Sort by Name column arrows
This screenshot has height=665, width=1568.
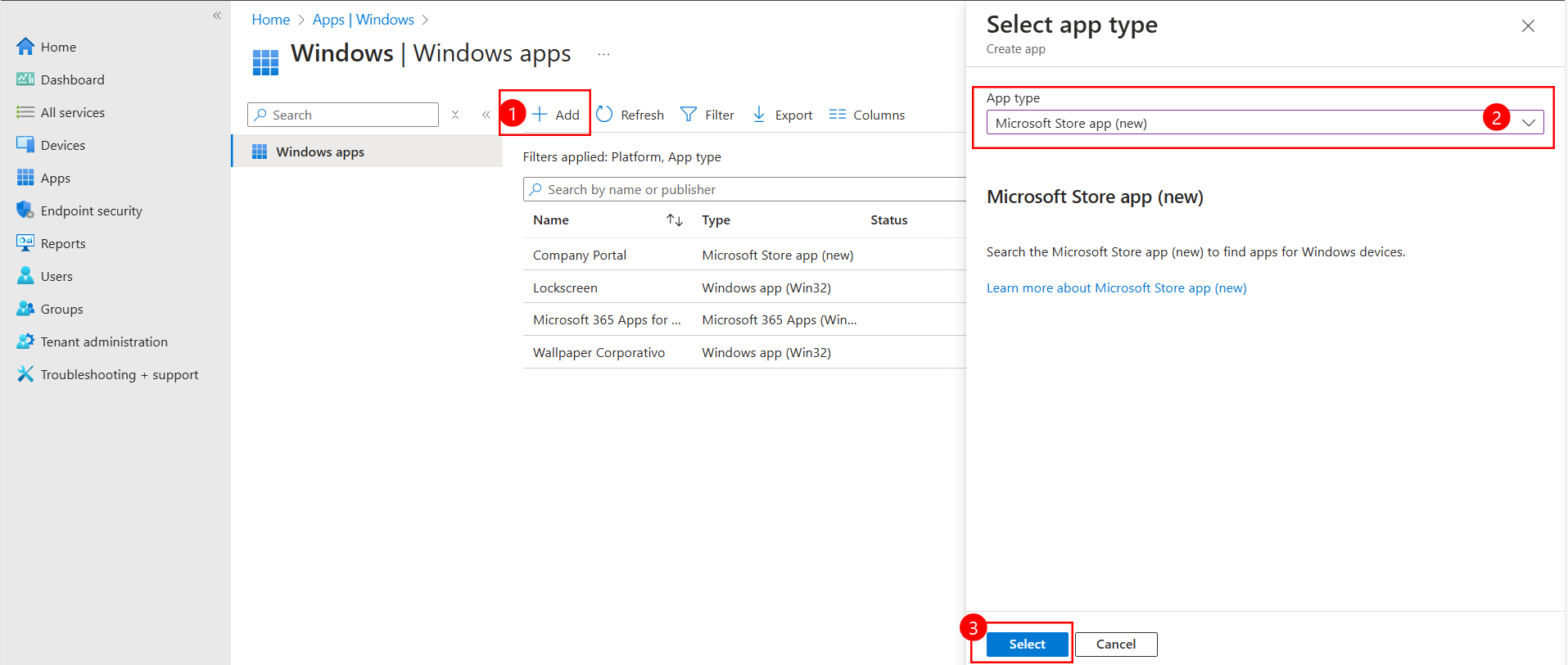click(x=675, y=220)
